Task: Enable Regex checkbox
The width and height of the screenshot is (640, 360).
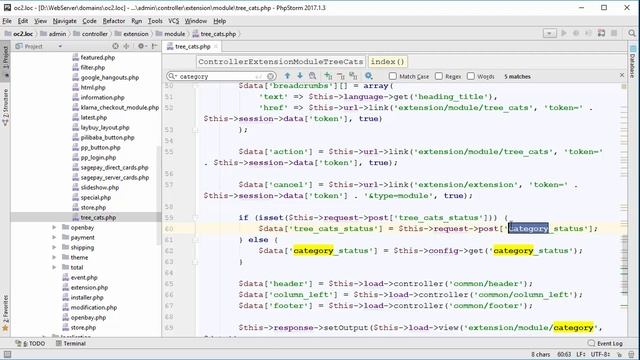Action: point(439,76)
